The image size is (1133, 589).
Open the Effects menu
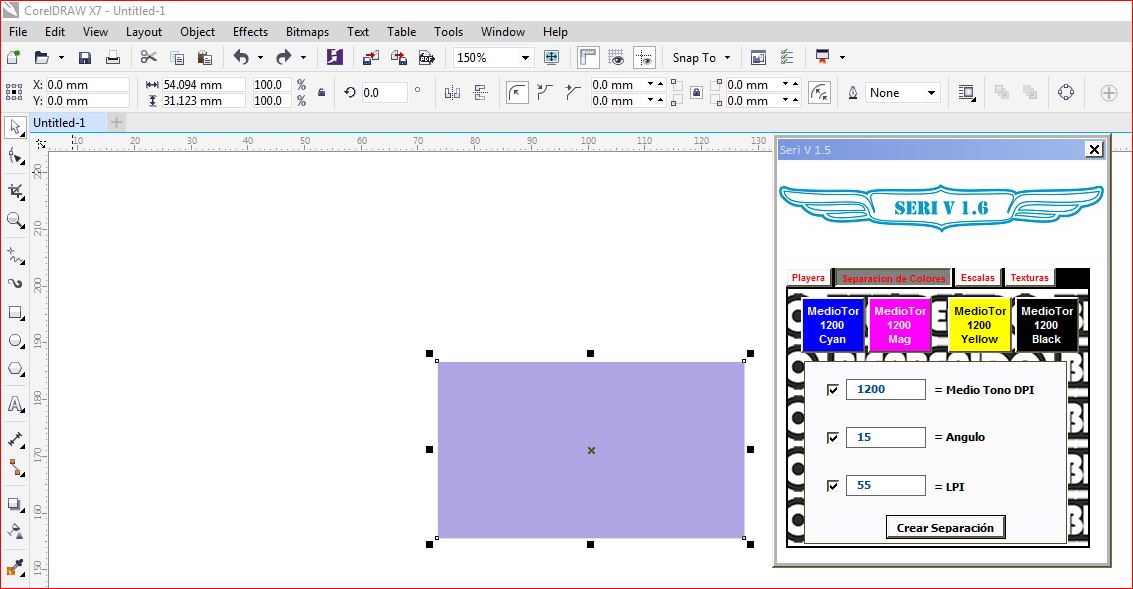250,32
